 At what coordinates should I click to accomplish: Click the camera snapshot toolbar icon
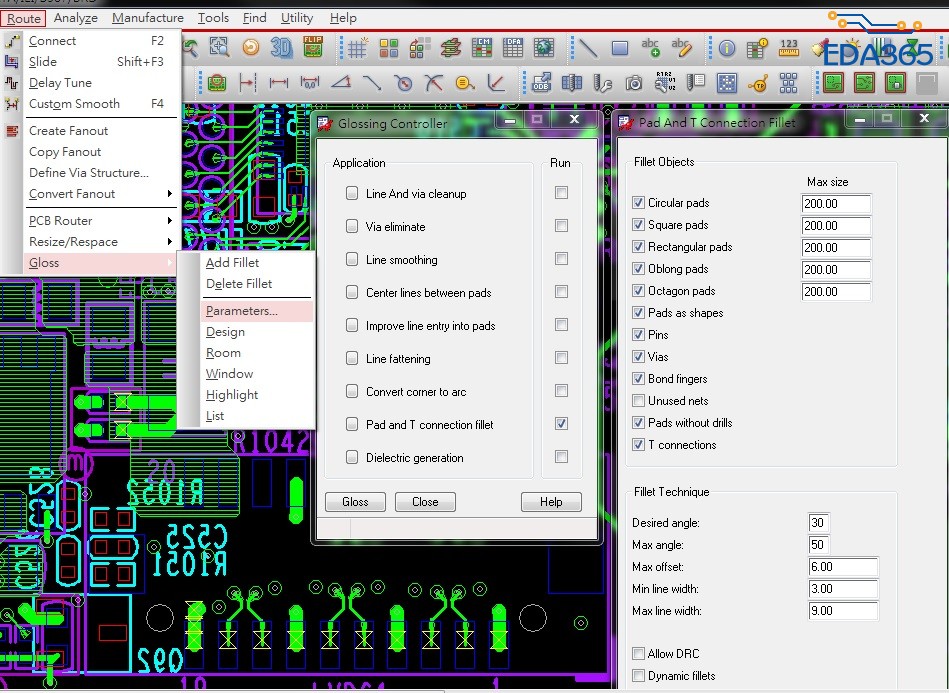click(634, 82)
